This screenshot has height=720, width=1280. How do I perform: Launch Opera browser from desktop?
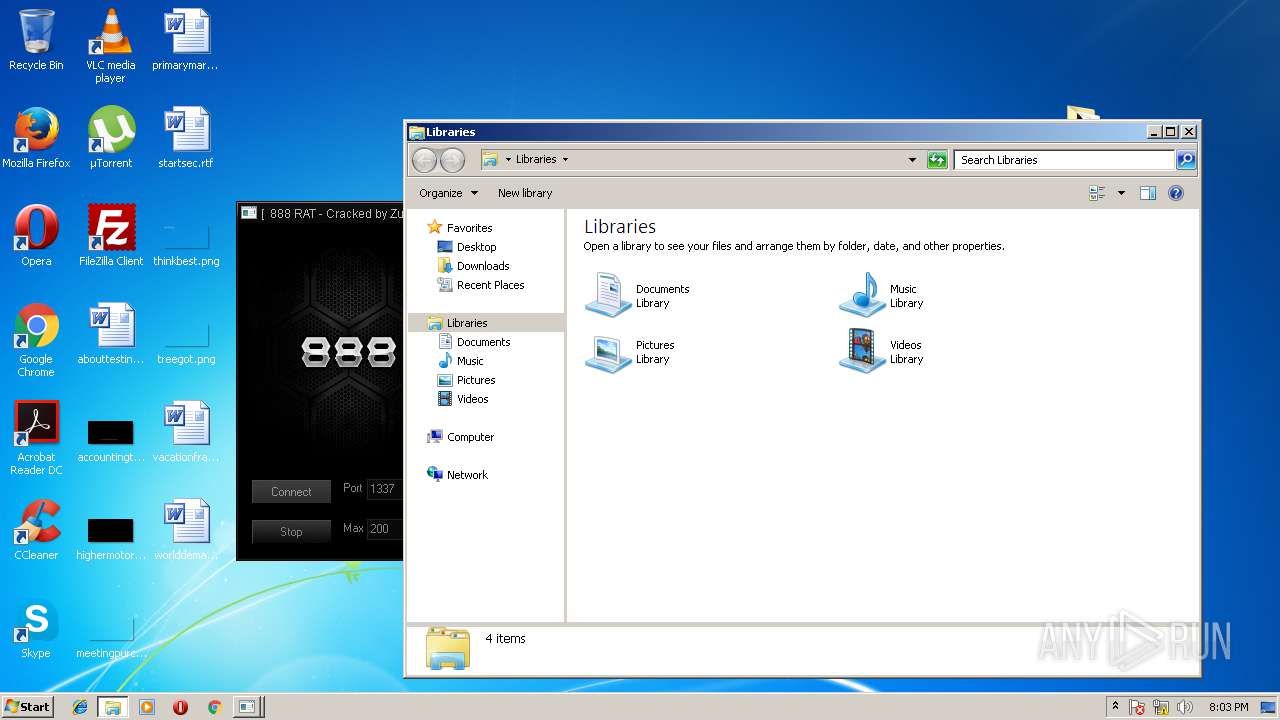(x=36, y=236)
